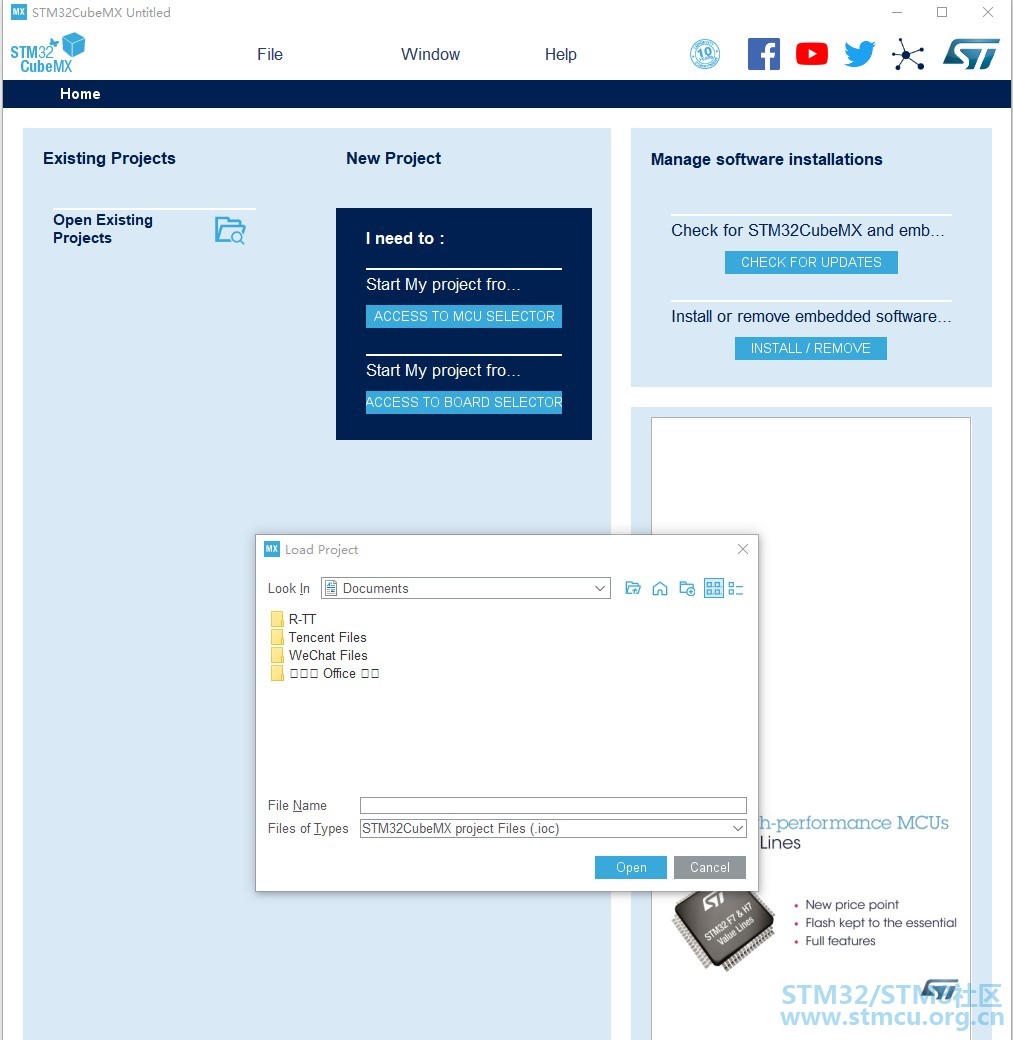Click the Open Existing Projects folder icon
The image size is (1013, 1040).
click(x=230, y=230)
